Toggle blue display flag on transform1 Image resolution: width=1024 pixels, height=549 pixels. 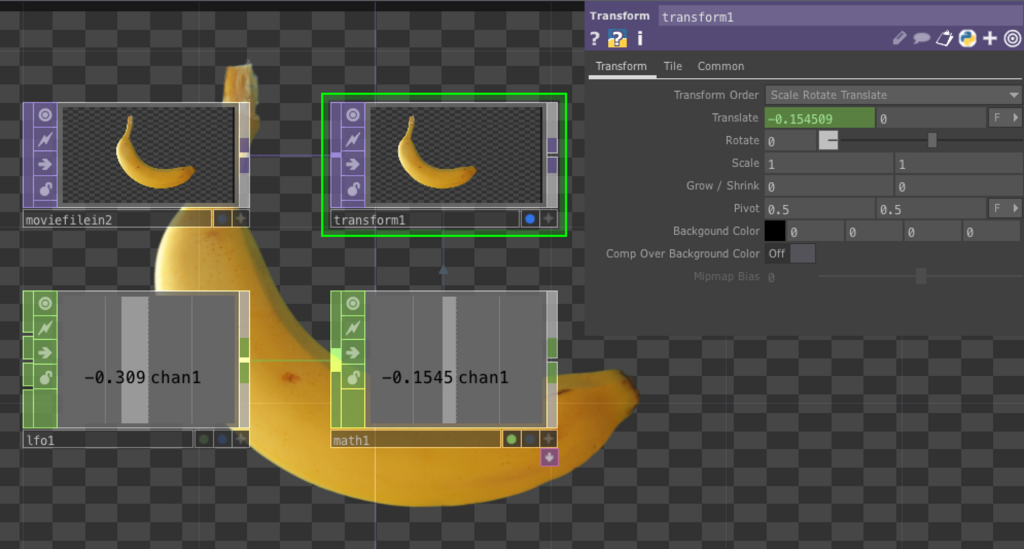[x=530, y=219]
